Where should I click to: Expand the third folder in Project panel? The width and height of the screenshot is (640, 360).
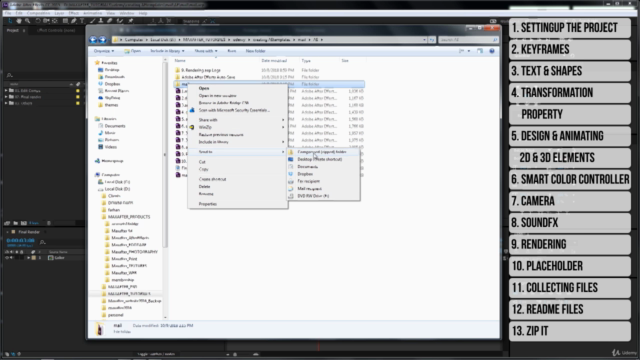point(6,103)
